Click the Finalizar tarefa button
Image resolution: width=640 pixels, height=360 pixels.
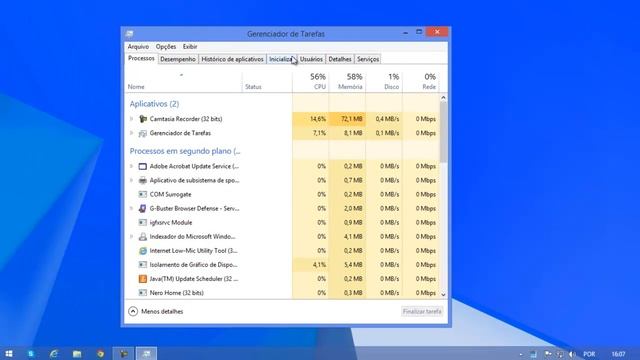point(422,311)
